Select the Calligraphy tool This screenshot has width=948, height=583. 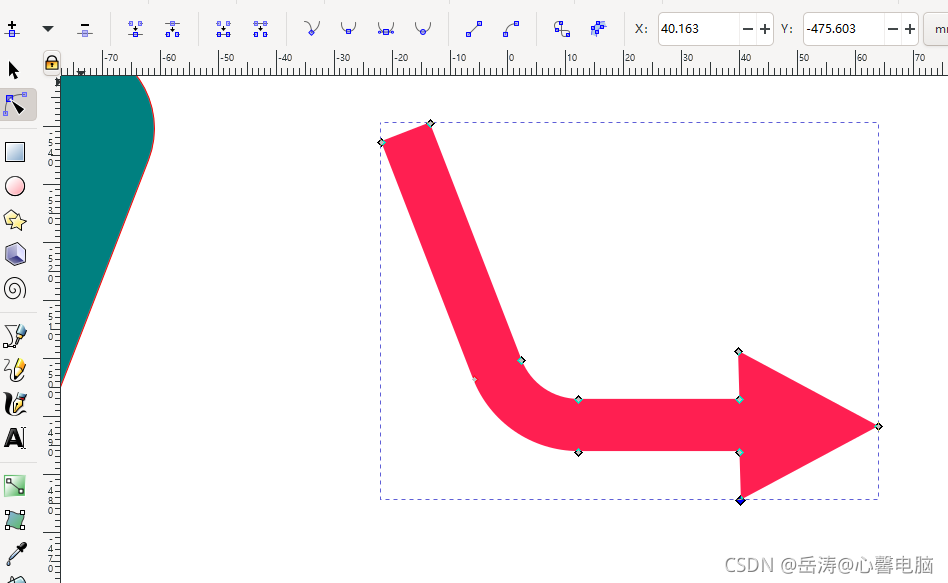click(x=15, y=404)
